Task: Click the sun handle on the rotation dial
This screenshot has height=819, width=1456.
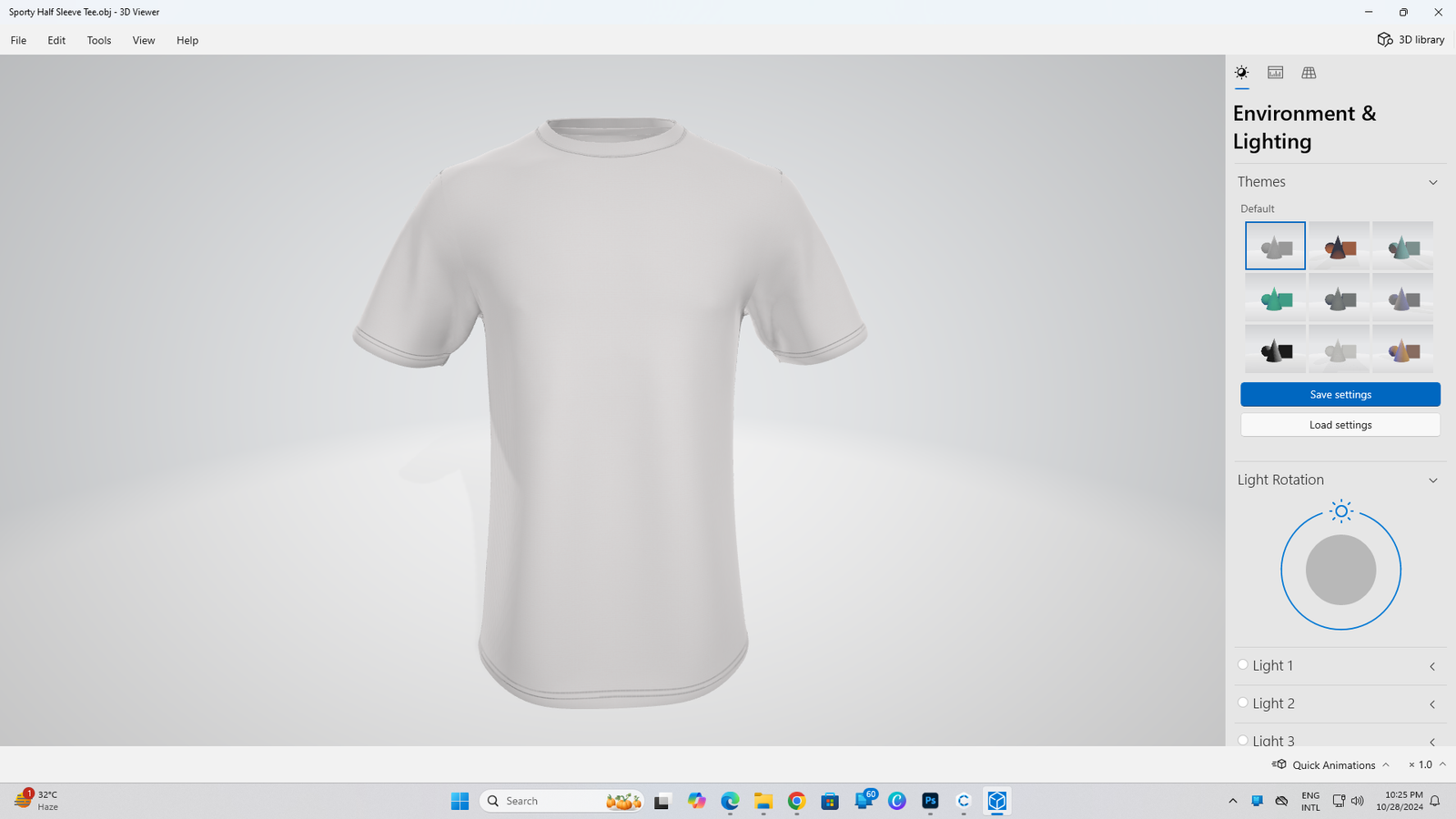Action: coord(1340,511)
